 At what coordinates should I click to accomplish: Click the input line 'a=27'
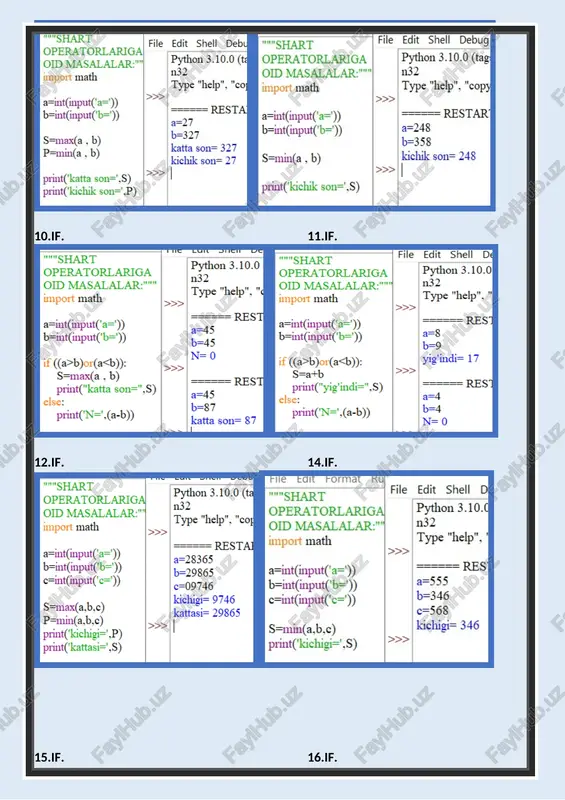(182, 122)
